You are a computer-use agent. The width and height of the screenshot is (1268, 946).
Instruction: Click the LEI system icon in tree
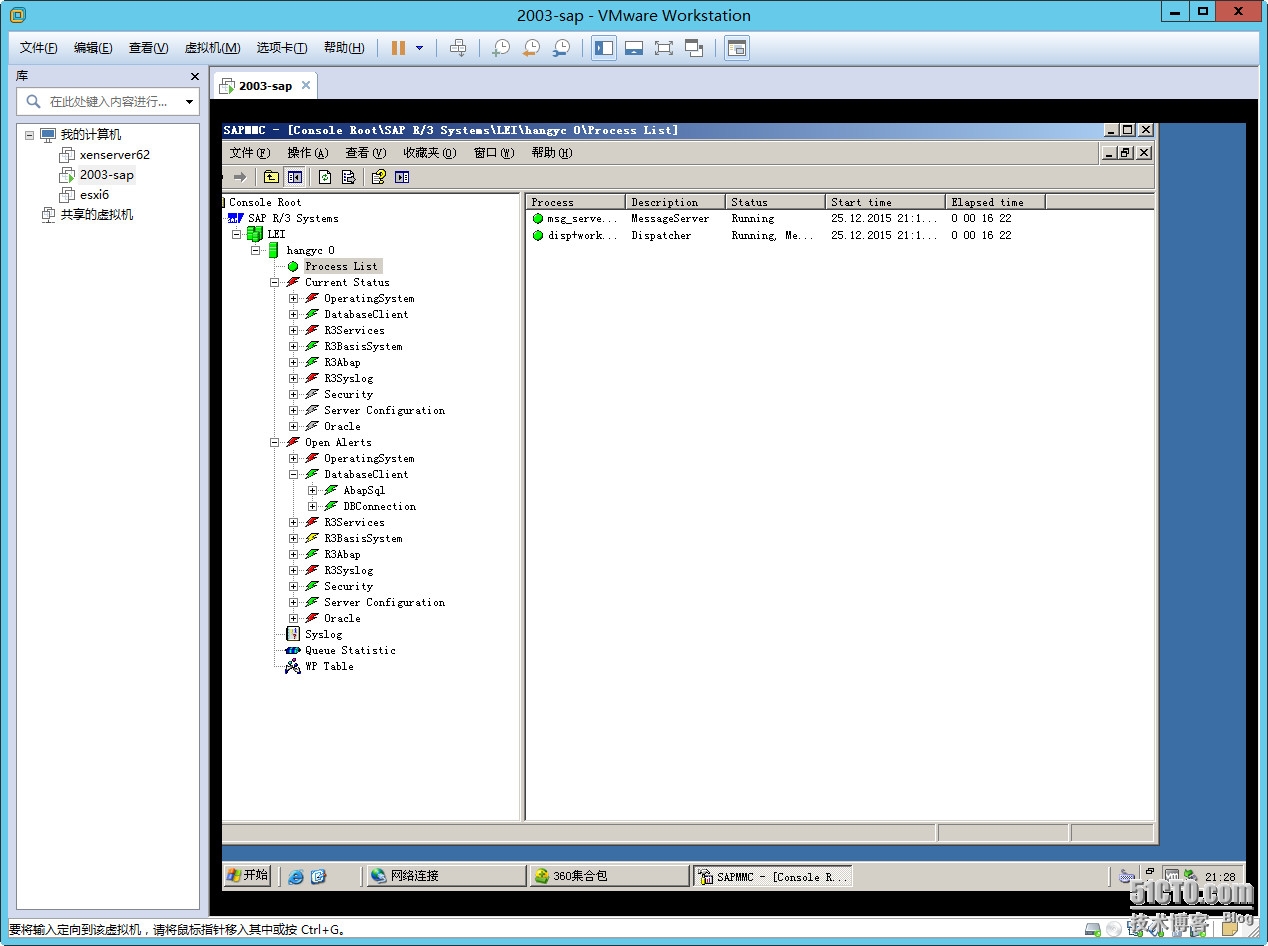255,234
